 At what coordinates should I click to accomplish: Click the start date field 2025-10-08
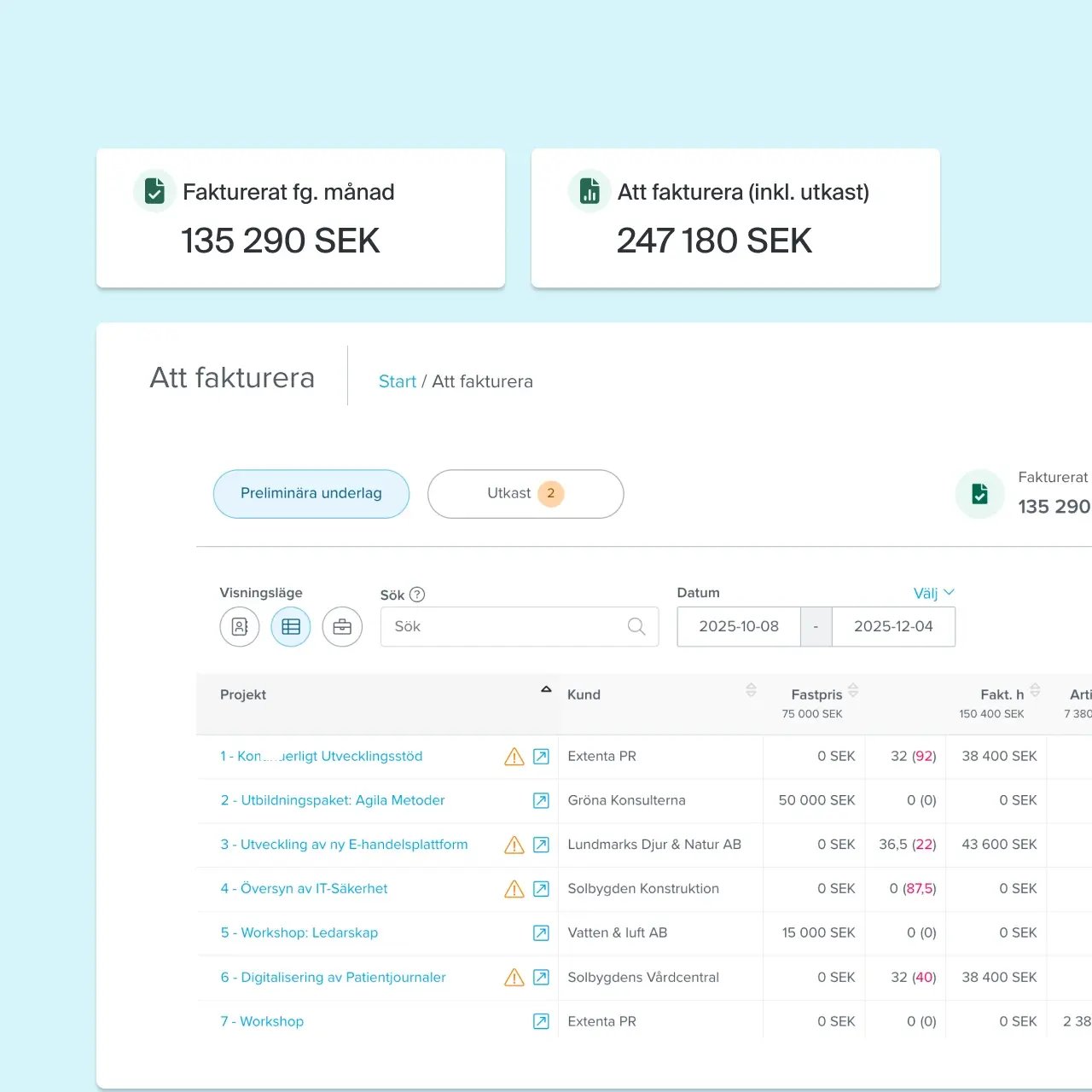(739, 627)
